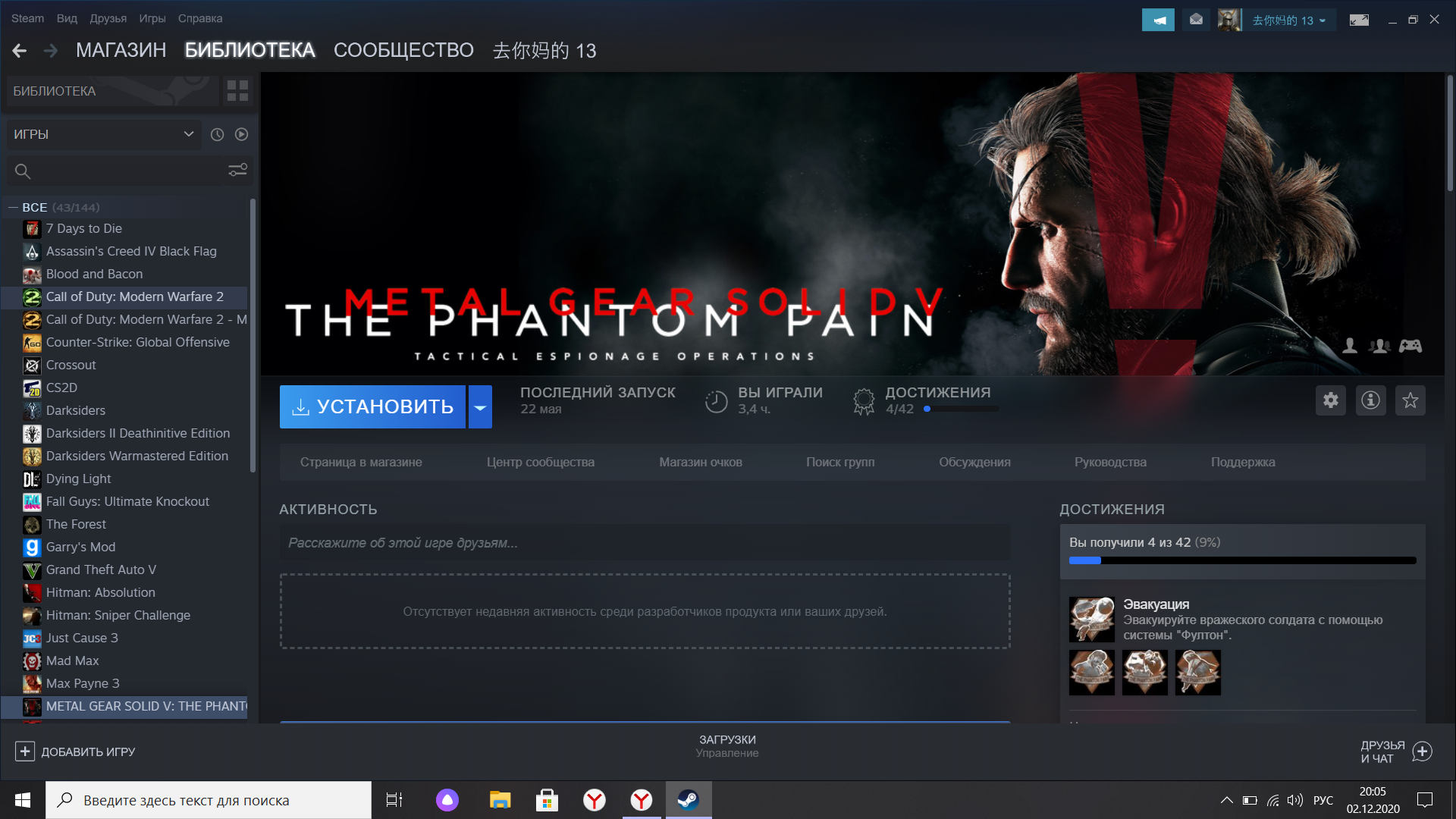Show ready-to-play games icon
Screen dimensions: 1456x819
coord(241,134)
